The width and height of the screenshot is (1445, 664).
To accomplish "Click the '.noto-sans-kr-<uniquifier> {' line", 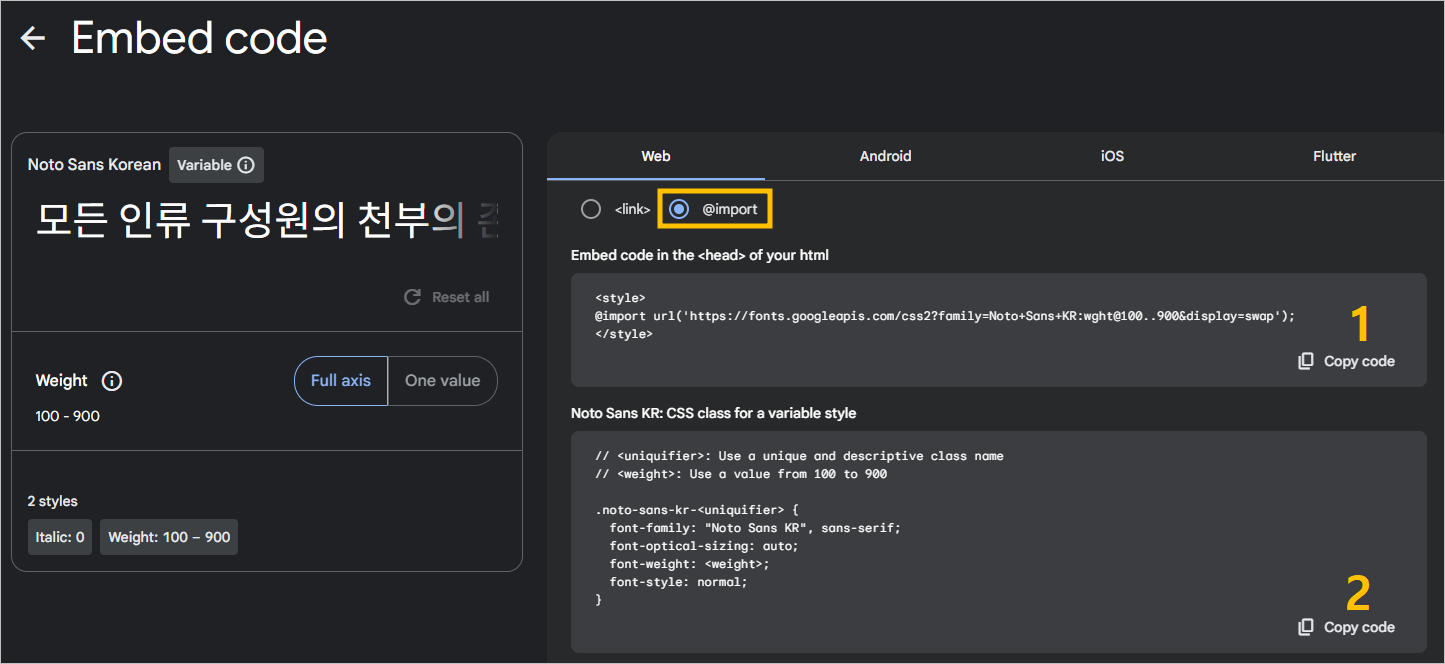I will 697,510.
